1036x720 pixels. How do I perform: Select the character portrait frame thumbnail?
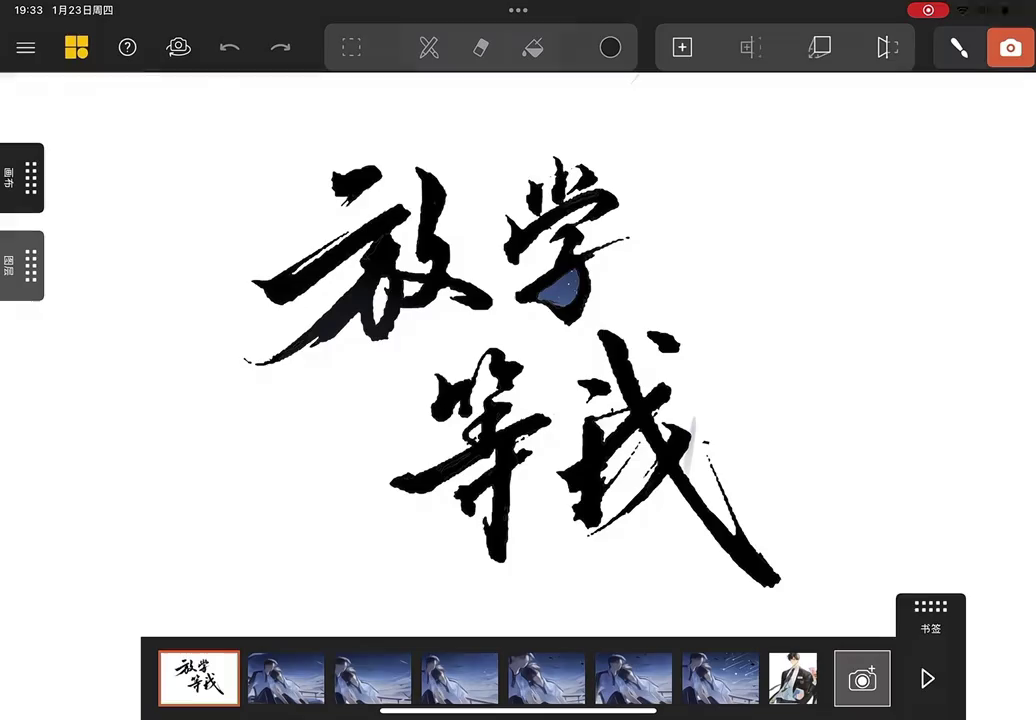point(793,678)
